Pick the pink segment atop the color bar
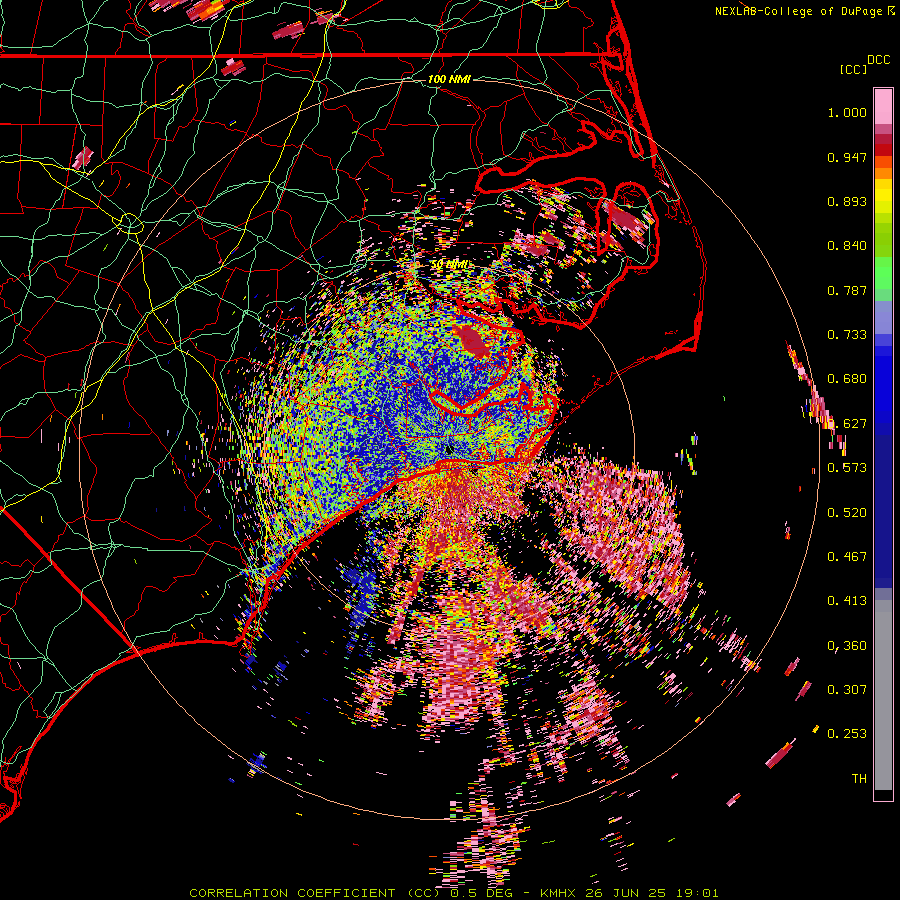900x900 pixels. pos(883,107)
